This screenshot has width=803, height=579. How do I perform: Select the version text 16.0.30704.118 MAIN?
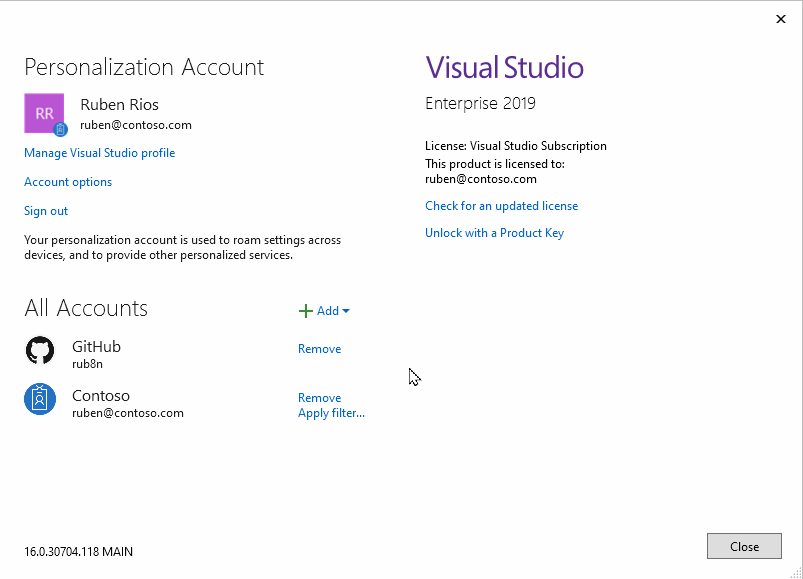pyautogui.click(x=78, y=551)
